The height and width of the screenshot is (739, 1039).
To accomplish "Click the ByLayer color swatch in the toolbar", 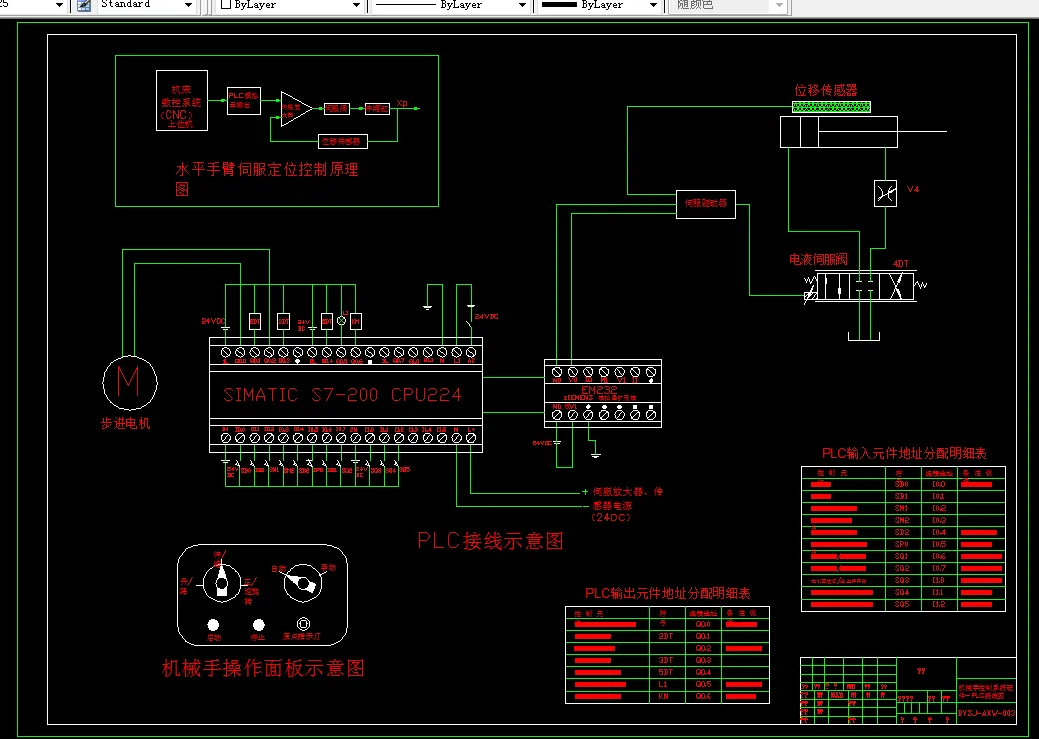I will (227, 6).
